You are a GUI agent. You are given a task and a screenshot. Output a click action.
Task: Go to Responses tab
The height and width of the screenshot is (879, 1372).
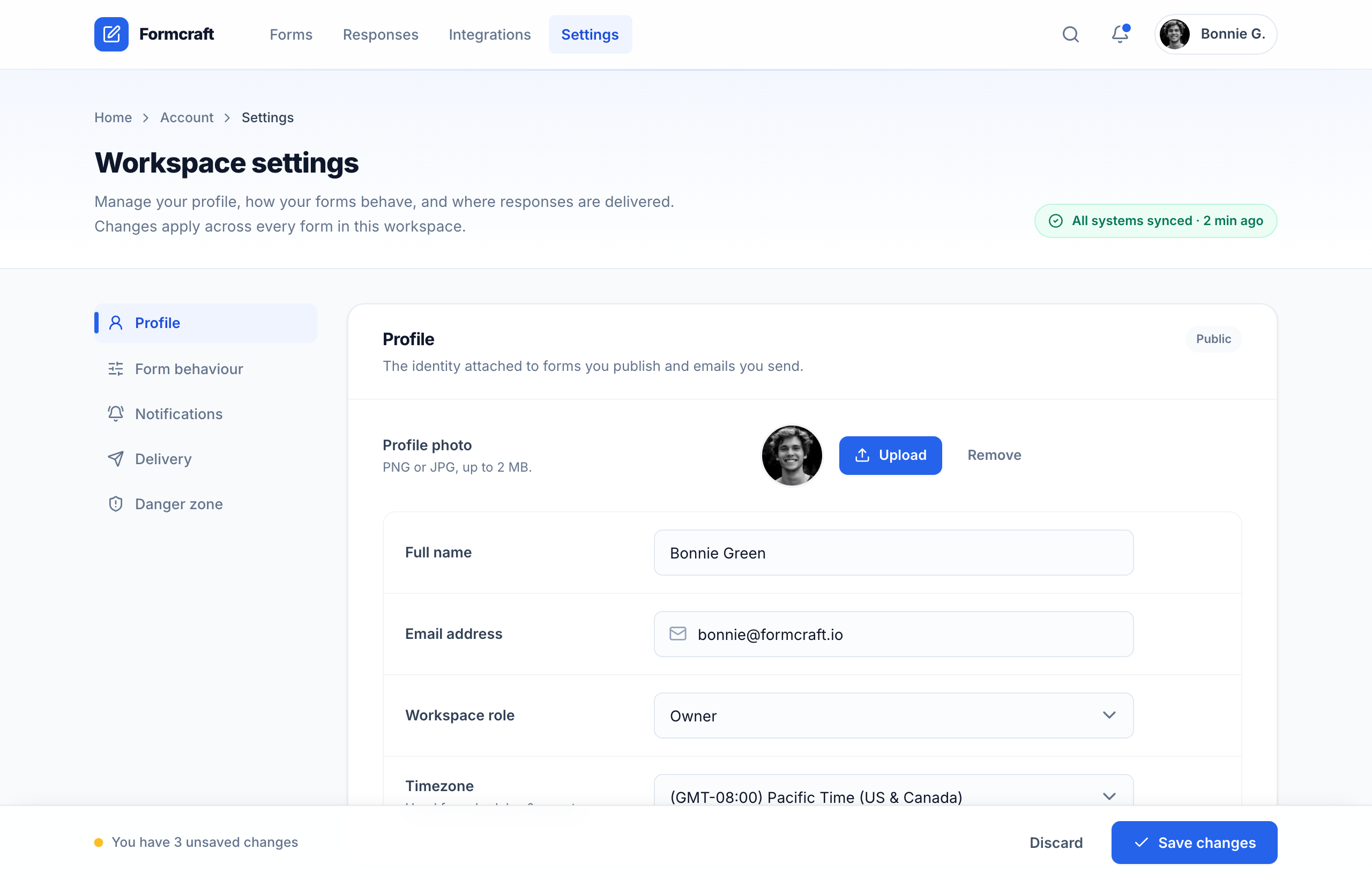[x=381, y=34]
